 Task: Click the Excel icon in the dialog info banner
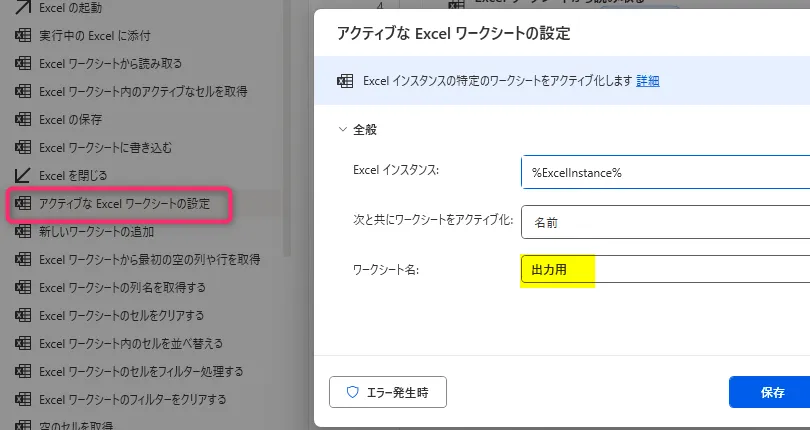click(x=345, y=81)
